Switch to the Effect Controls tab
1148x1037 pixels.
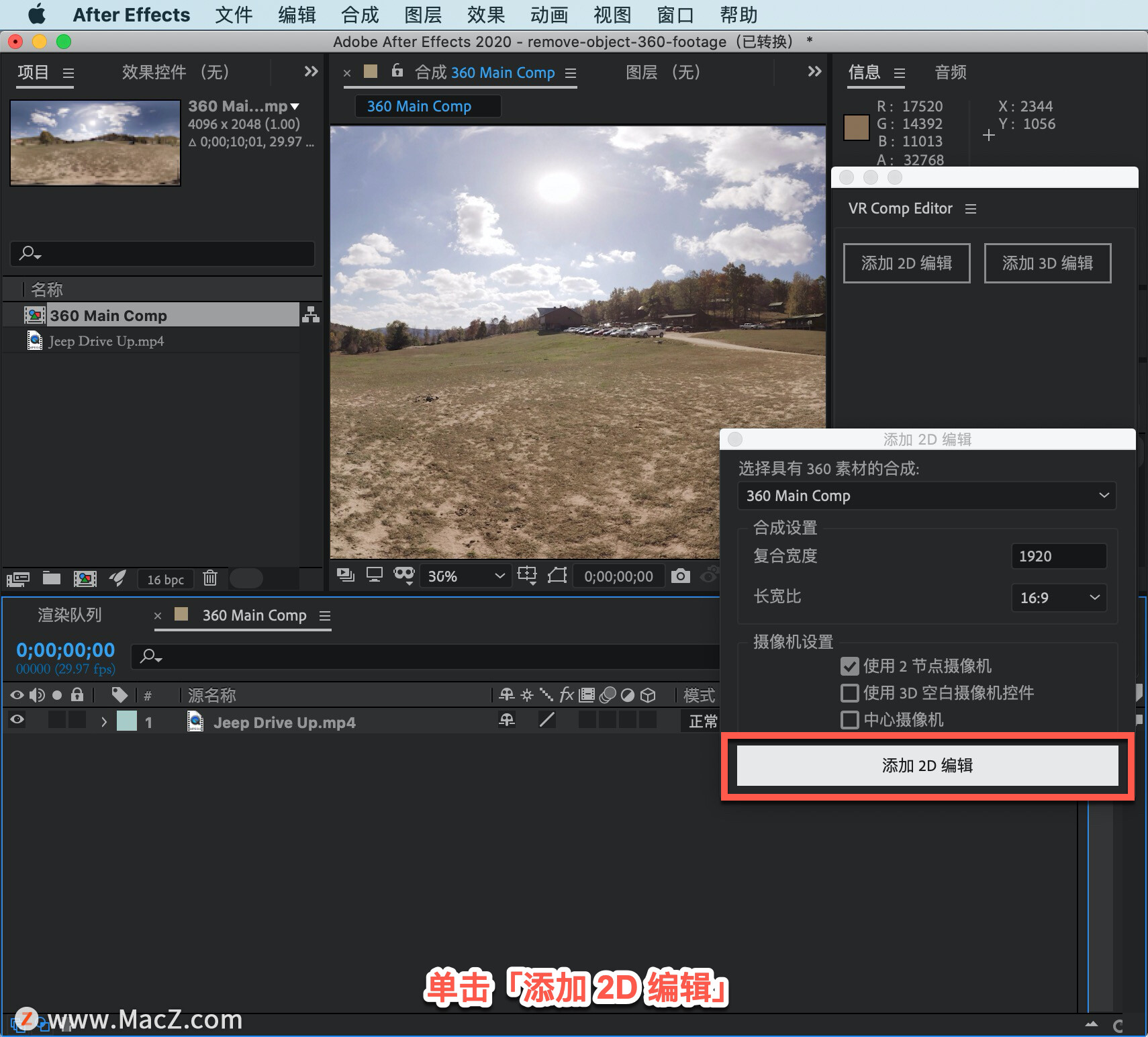(x=176, y=72)
